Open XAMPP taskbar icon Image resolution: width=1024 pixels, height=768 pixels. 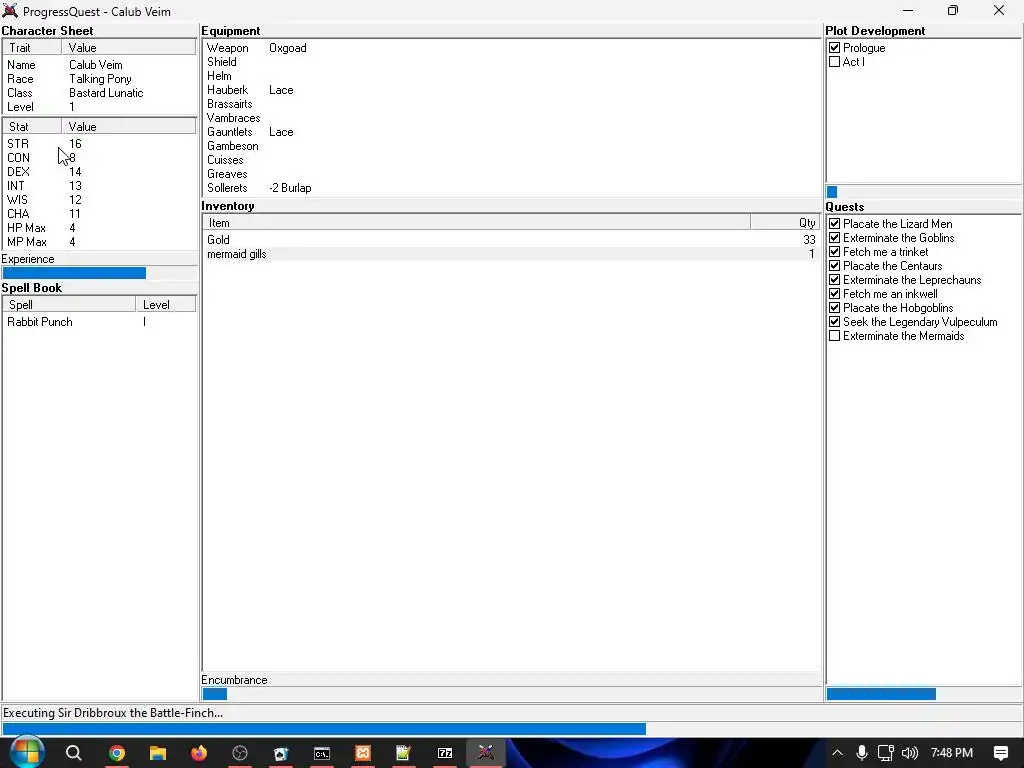363,753
